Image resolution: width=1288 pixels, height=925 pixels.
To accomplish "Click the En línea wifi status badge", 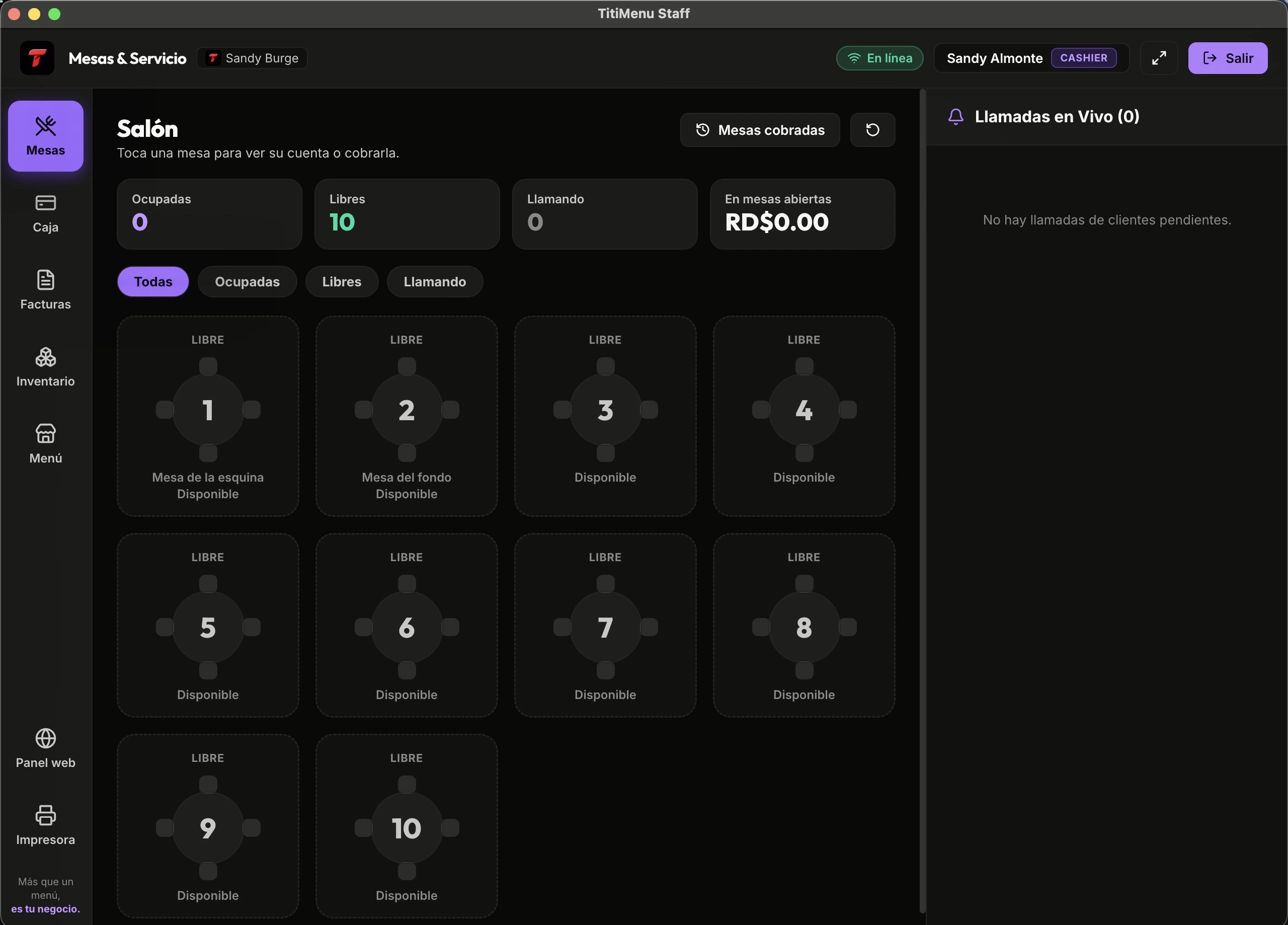I will pos(879,58).
